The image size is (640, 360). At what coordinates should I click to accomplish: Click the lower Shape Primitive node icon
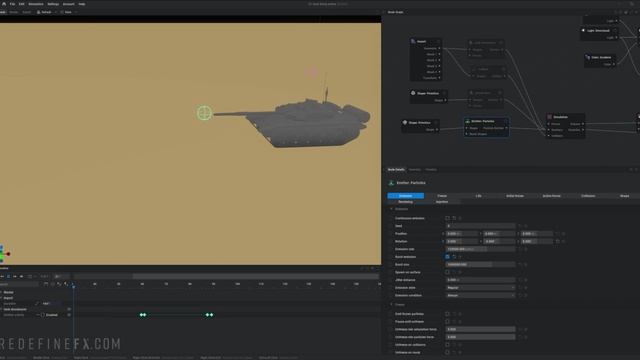405,122
